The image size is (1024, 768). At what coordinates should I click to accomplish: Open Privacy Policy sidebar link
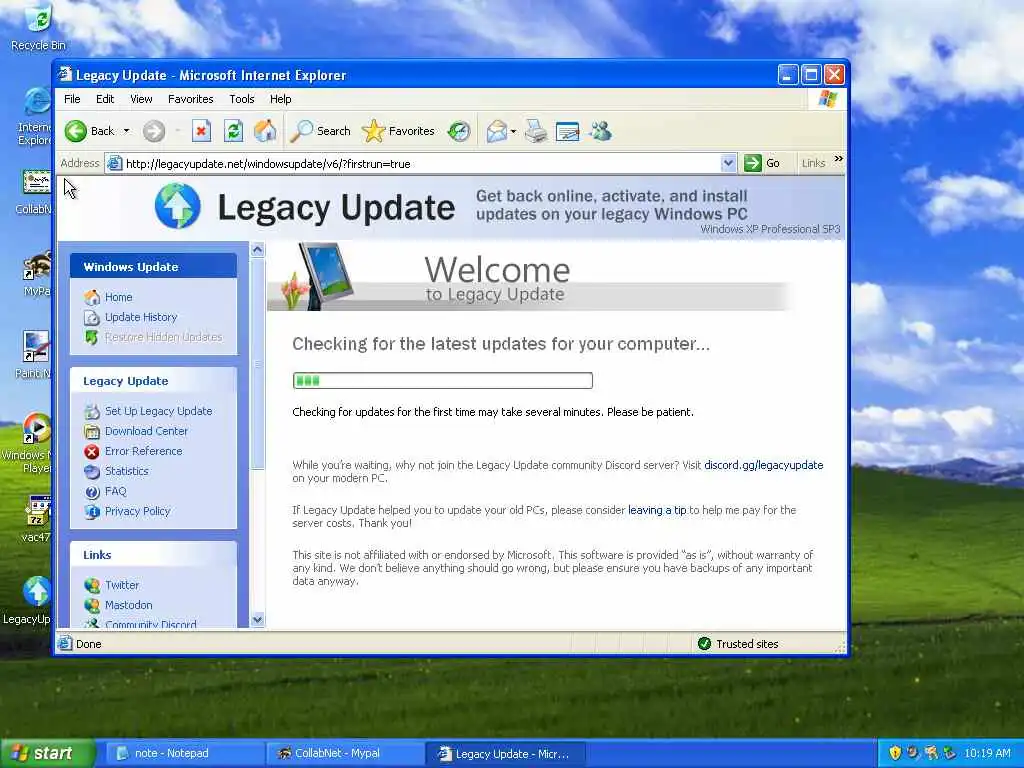coord(138,511)
